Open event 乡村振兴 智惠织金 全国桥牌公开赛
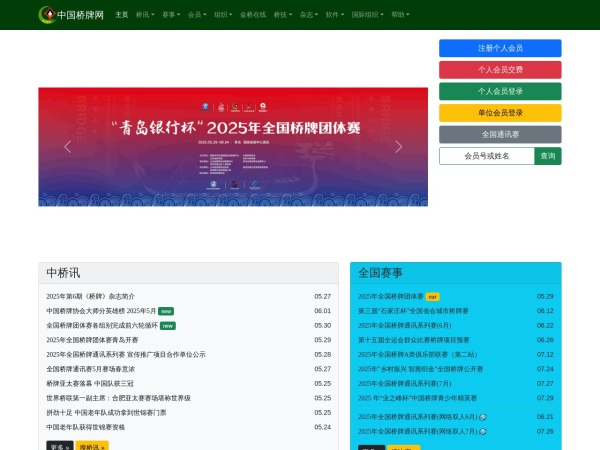Screen dimensions: 600x450 pyautogui.click(x=421, y=369)
